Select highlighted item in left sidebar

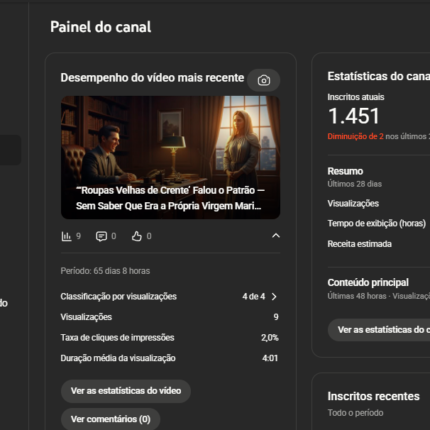tap(10, 150)
